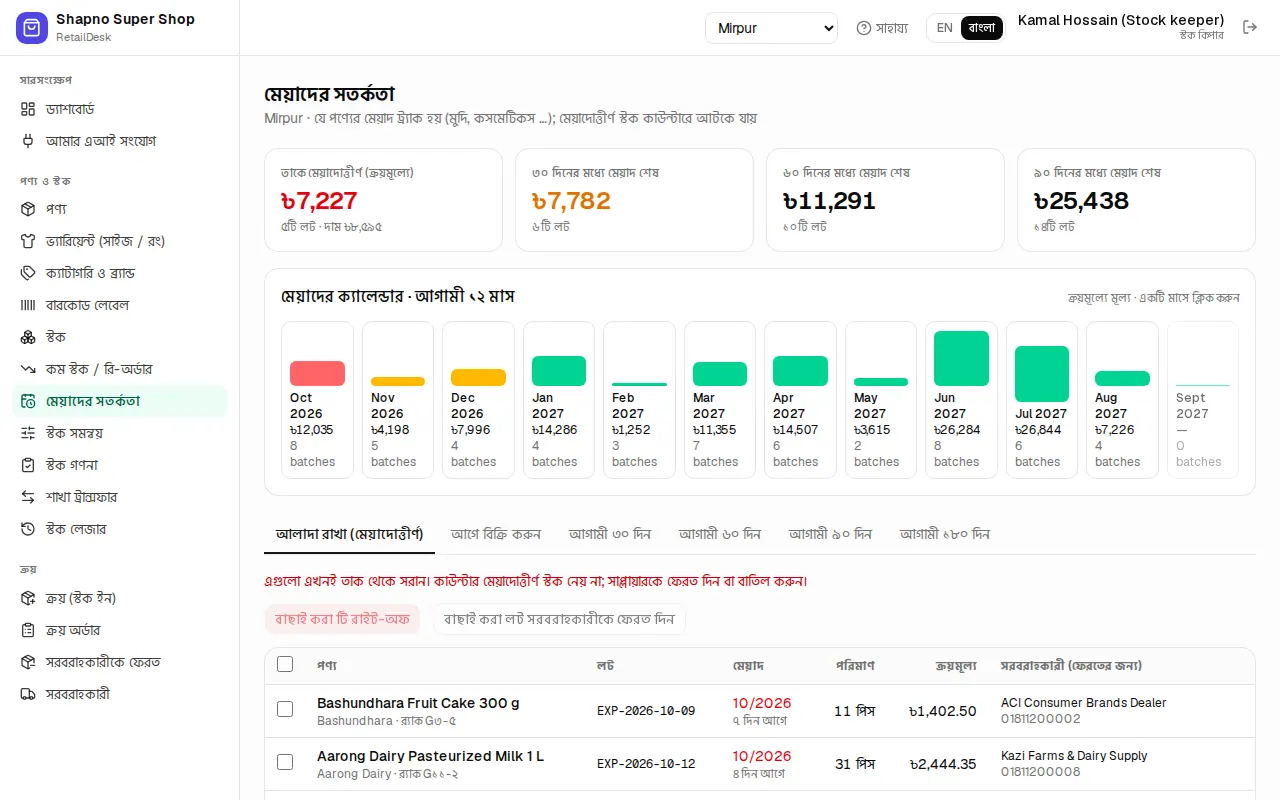Open the Mirpur branch dropdown

coord(771,28)
